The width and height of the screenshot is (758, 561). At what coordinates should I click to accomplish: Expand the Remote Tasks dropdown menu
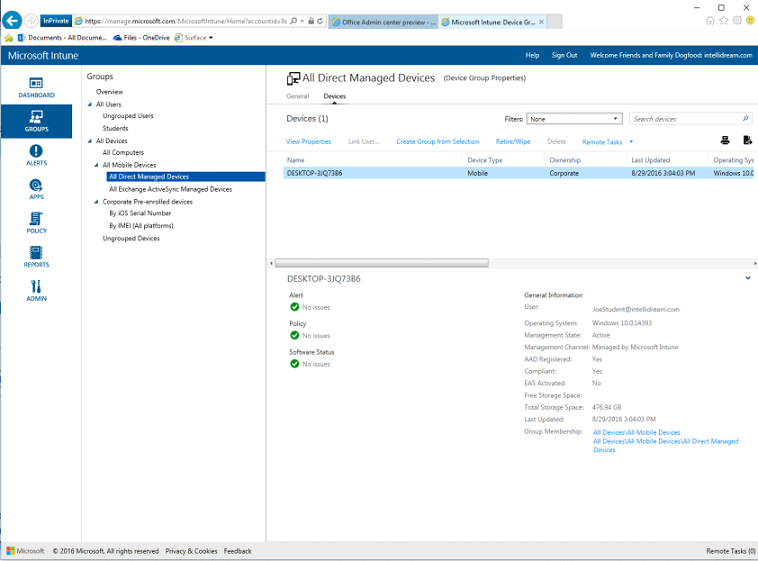tap(631, 142)
